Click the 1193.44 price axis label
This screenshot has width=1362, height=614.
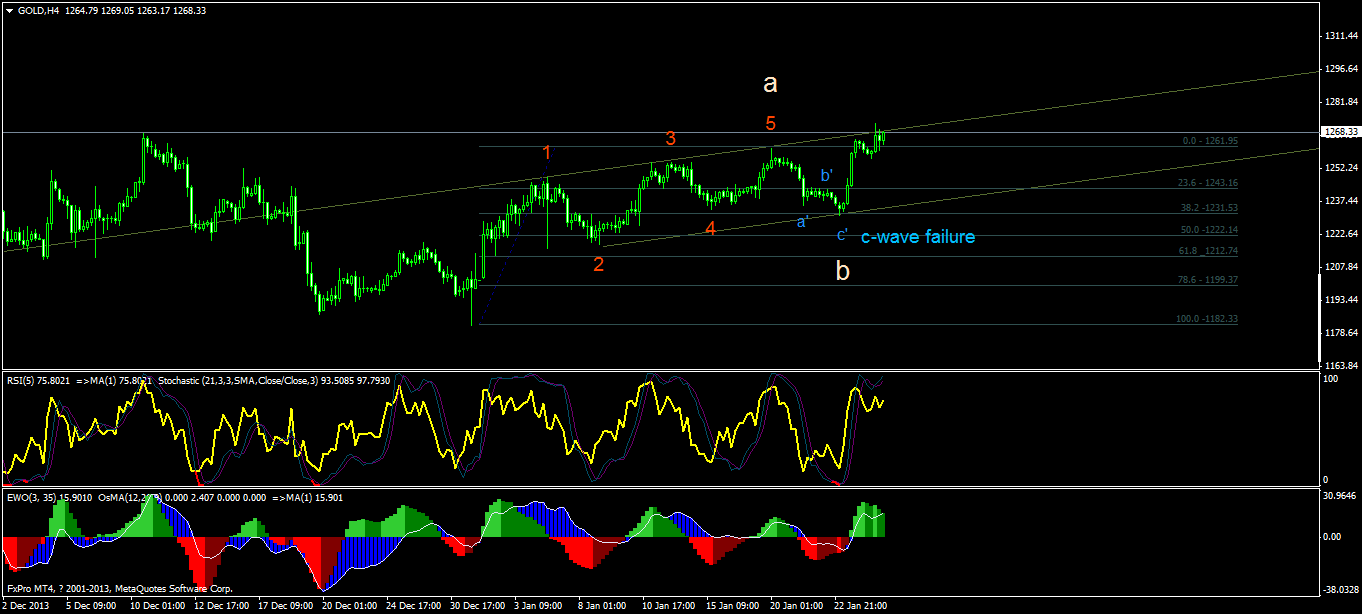click(x=1340, y=300)
